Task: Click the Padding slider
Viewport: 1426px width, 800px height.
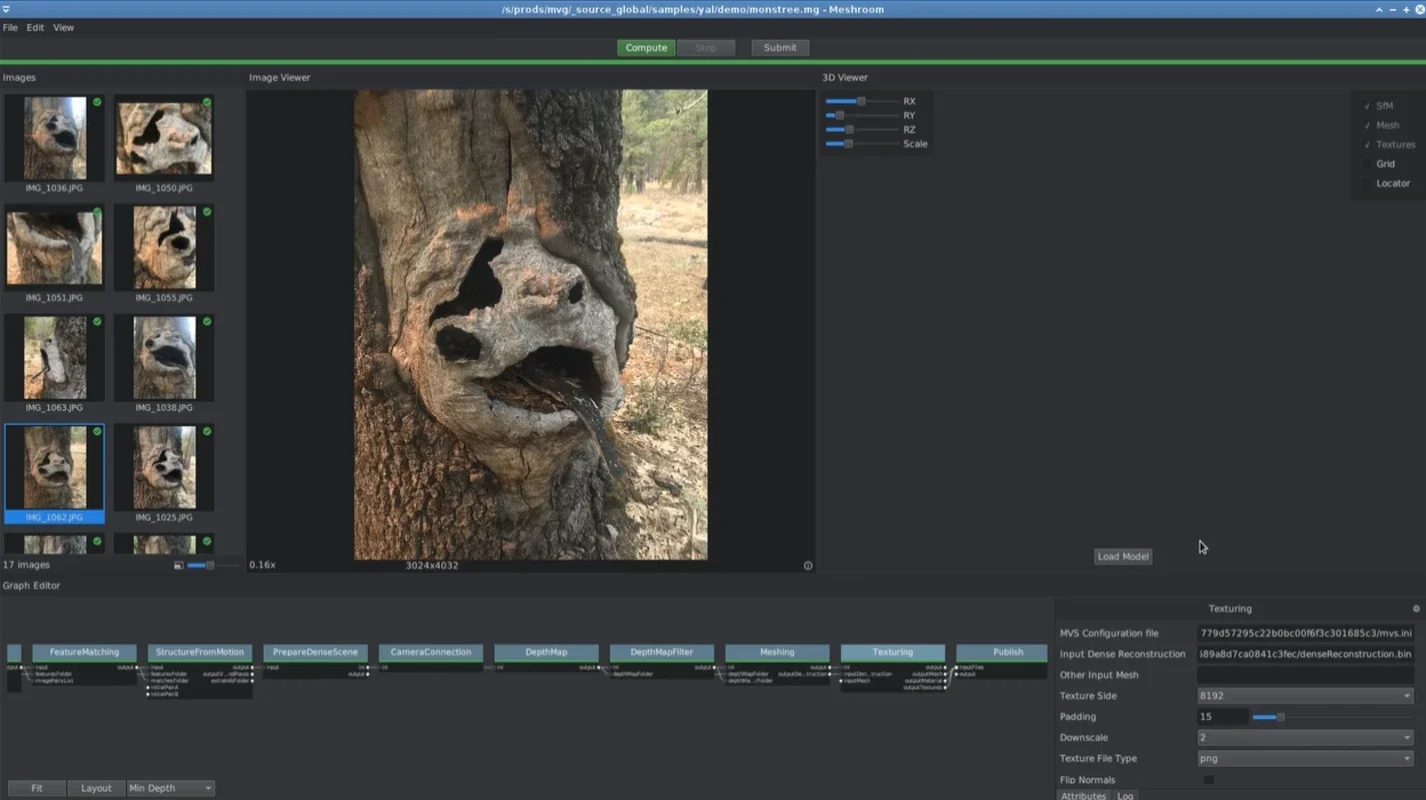Action: click(x=1332, y=716)
